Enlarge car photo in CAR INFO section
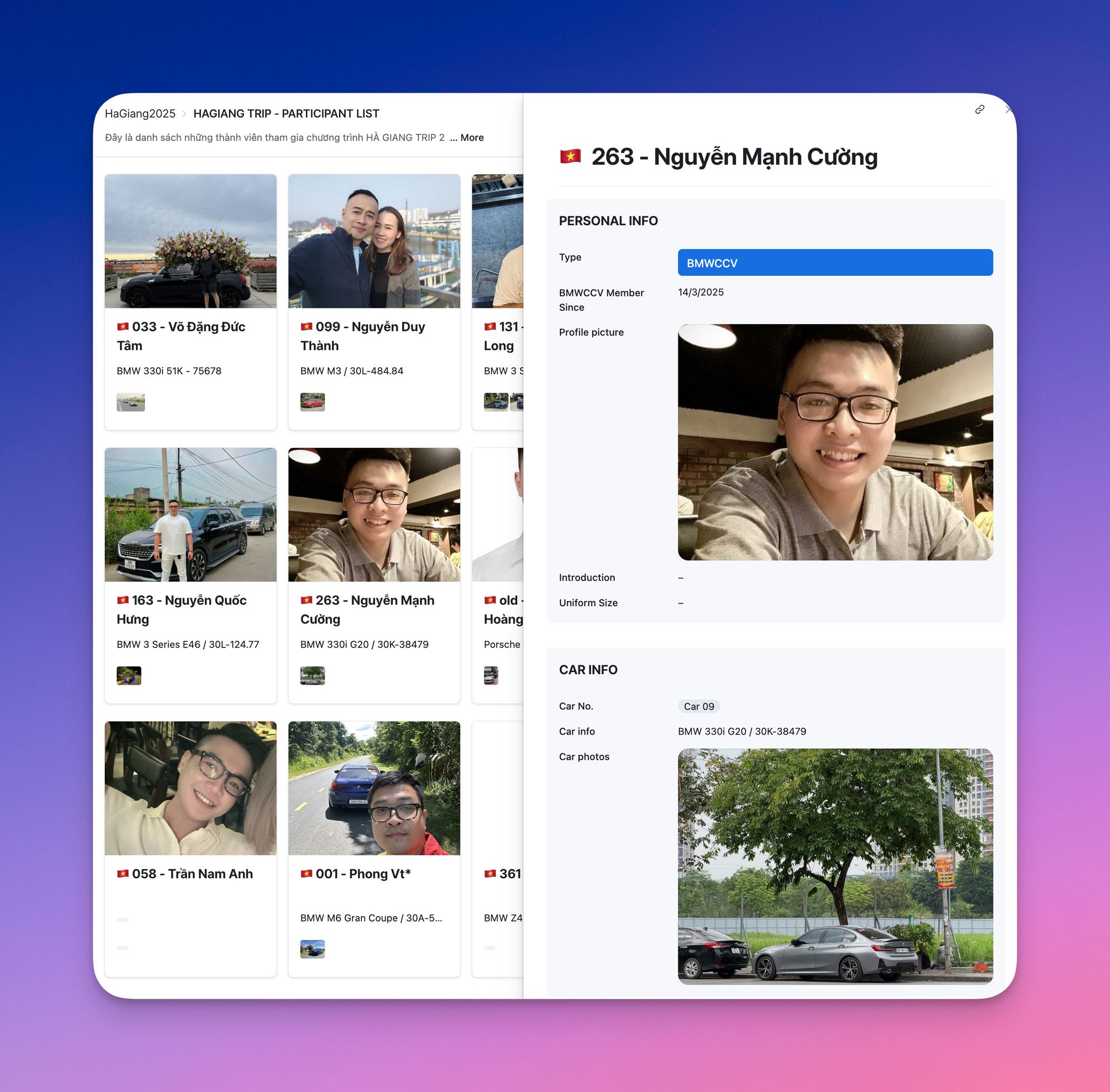The width and height of the screenshot is (1110, 1092). point(835,867)
